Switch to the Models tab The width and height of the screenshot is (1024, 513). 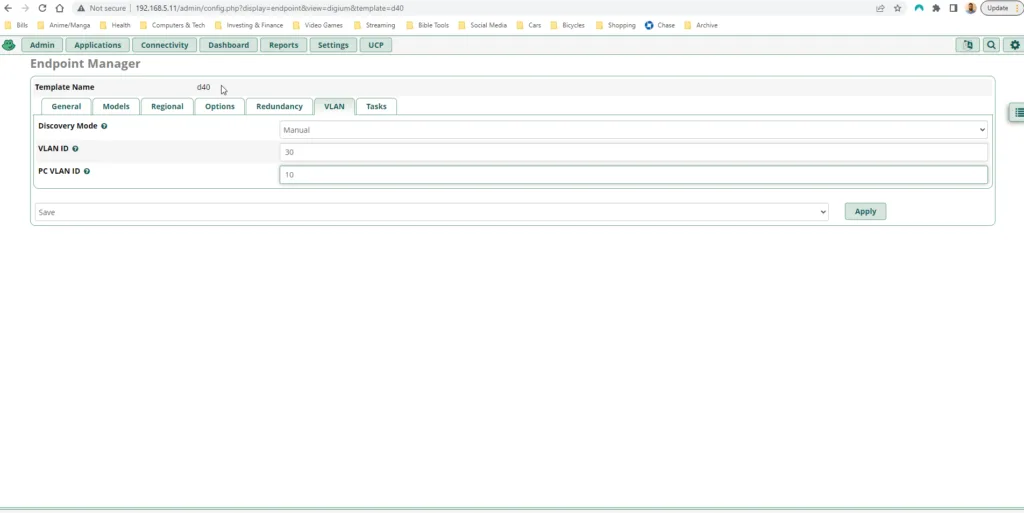pyautogui.click(x=116, y=106)
